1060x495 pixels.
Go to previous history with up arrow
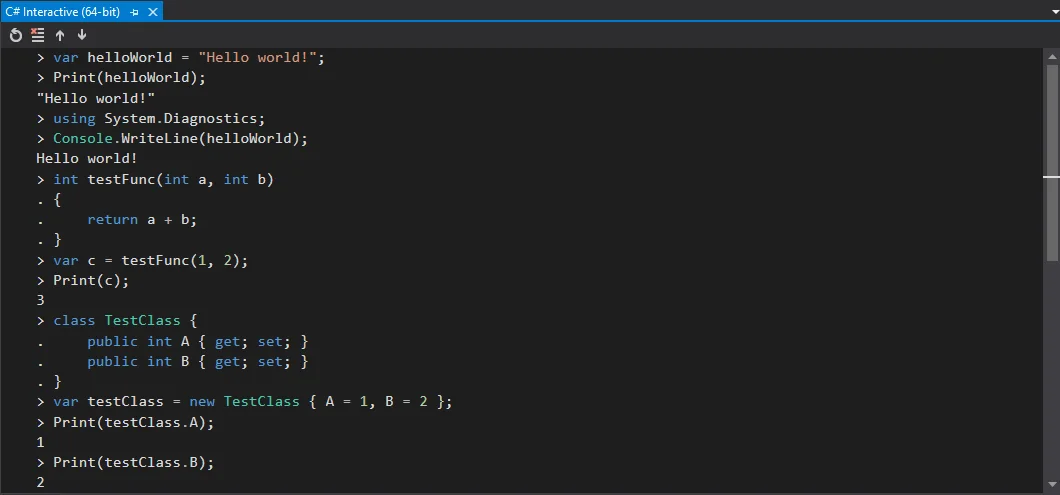60,35
